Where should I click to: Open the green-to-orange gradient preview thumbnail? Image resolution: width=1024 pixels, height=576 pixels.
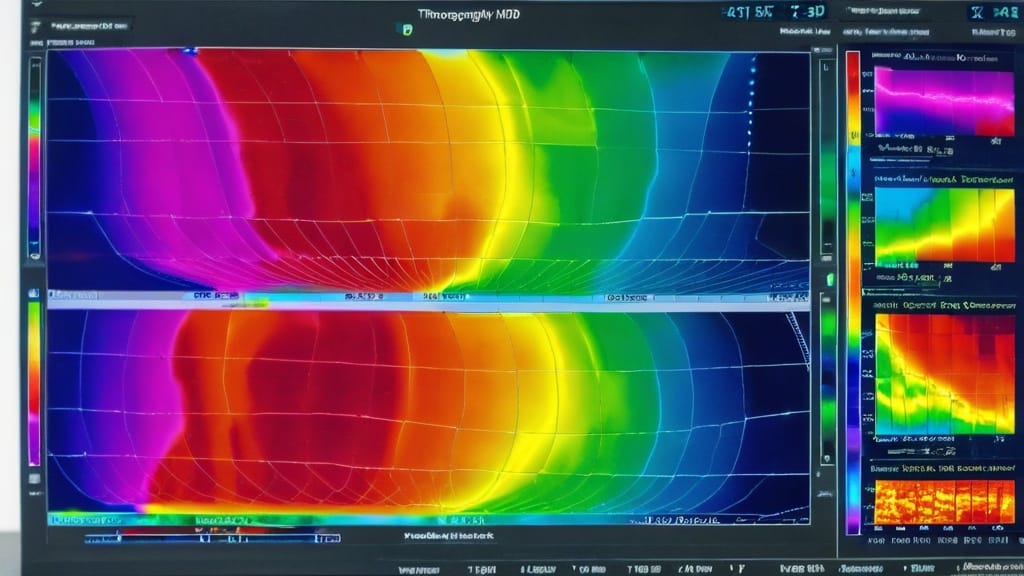tap(944, 226)
